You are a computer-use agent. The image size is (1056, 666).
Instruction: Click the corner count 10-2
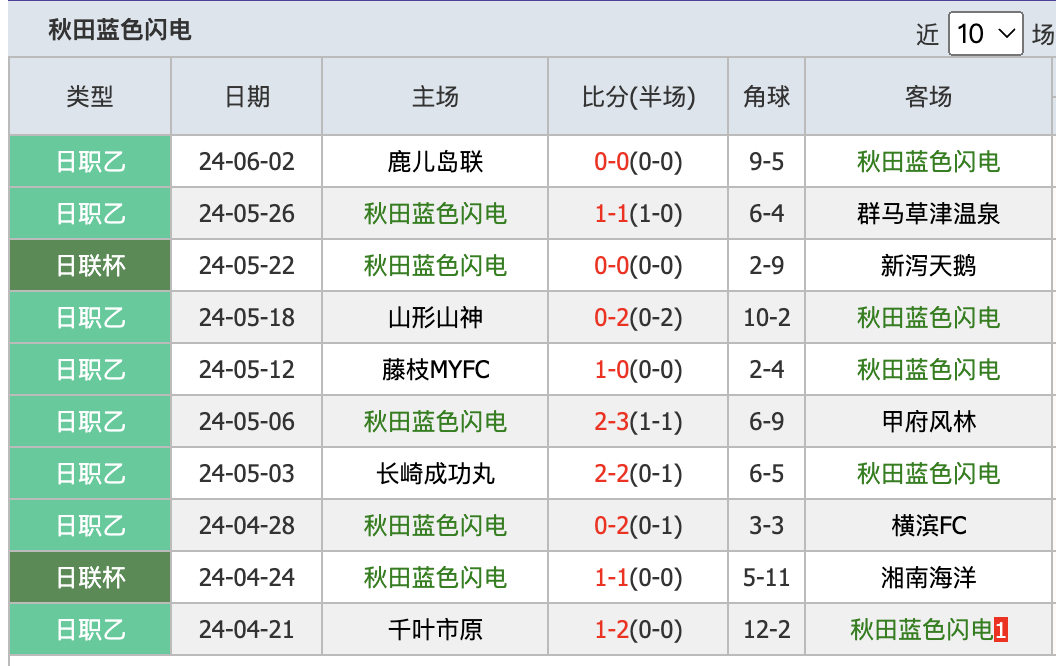point(766,317)
